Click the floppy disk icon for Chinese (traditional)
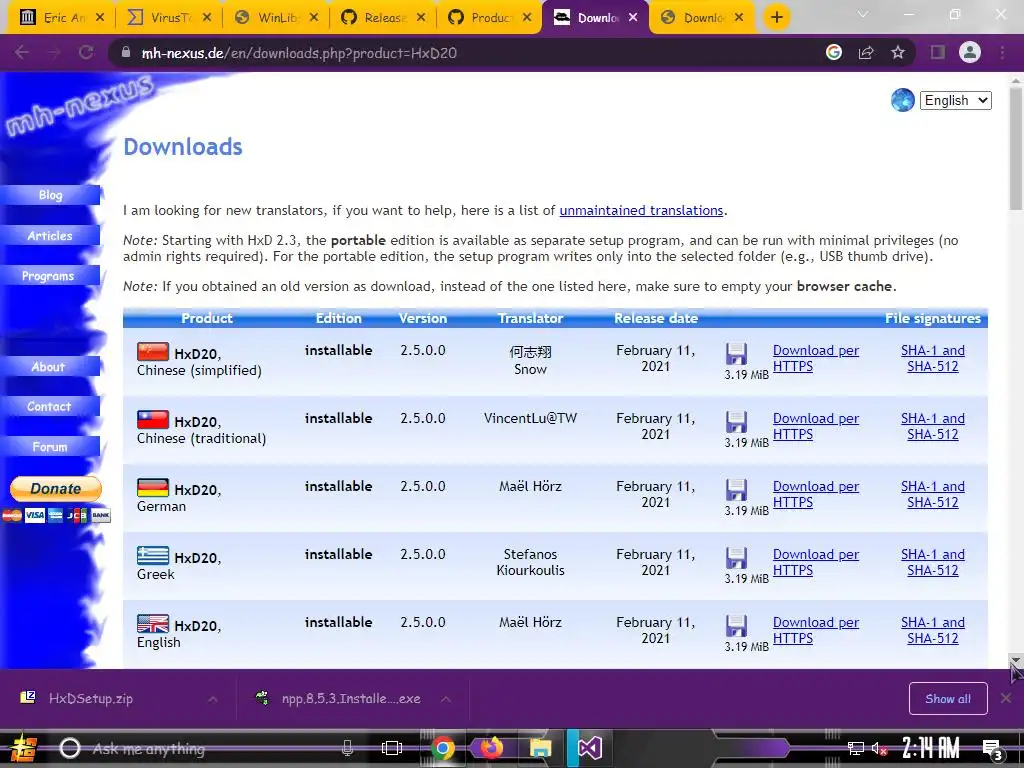This screenshot has height=768, width=1024. coord(736,422)
